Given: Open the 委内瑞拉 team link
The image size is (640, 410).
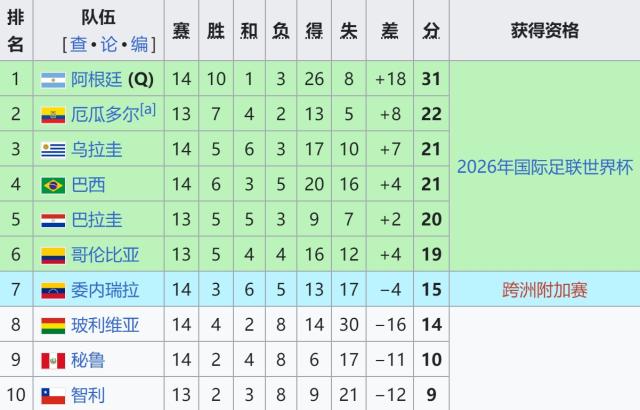Looking at the screenshot, I should click(105, 290).
